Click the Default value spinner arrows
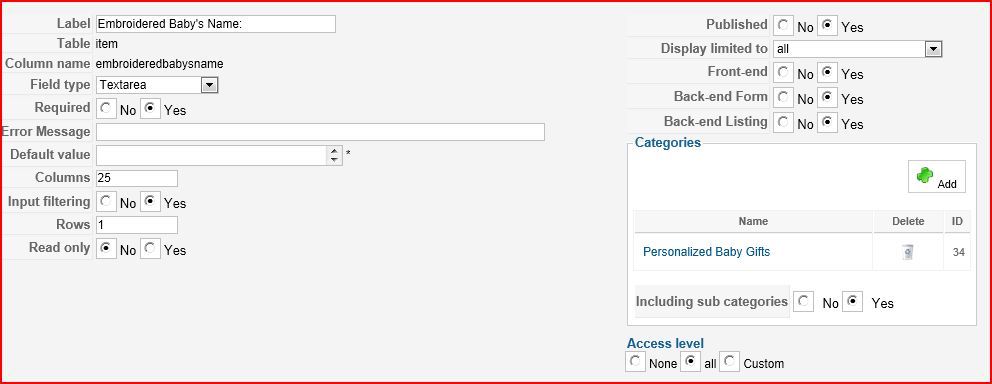Screen dimensions: 992x384 [x=335, y=155]
